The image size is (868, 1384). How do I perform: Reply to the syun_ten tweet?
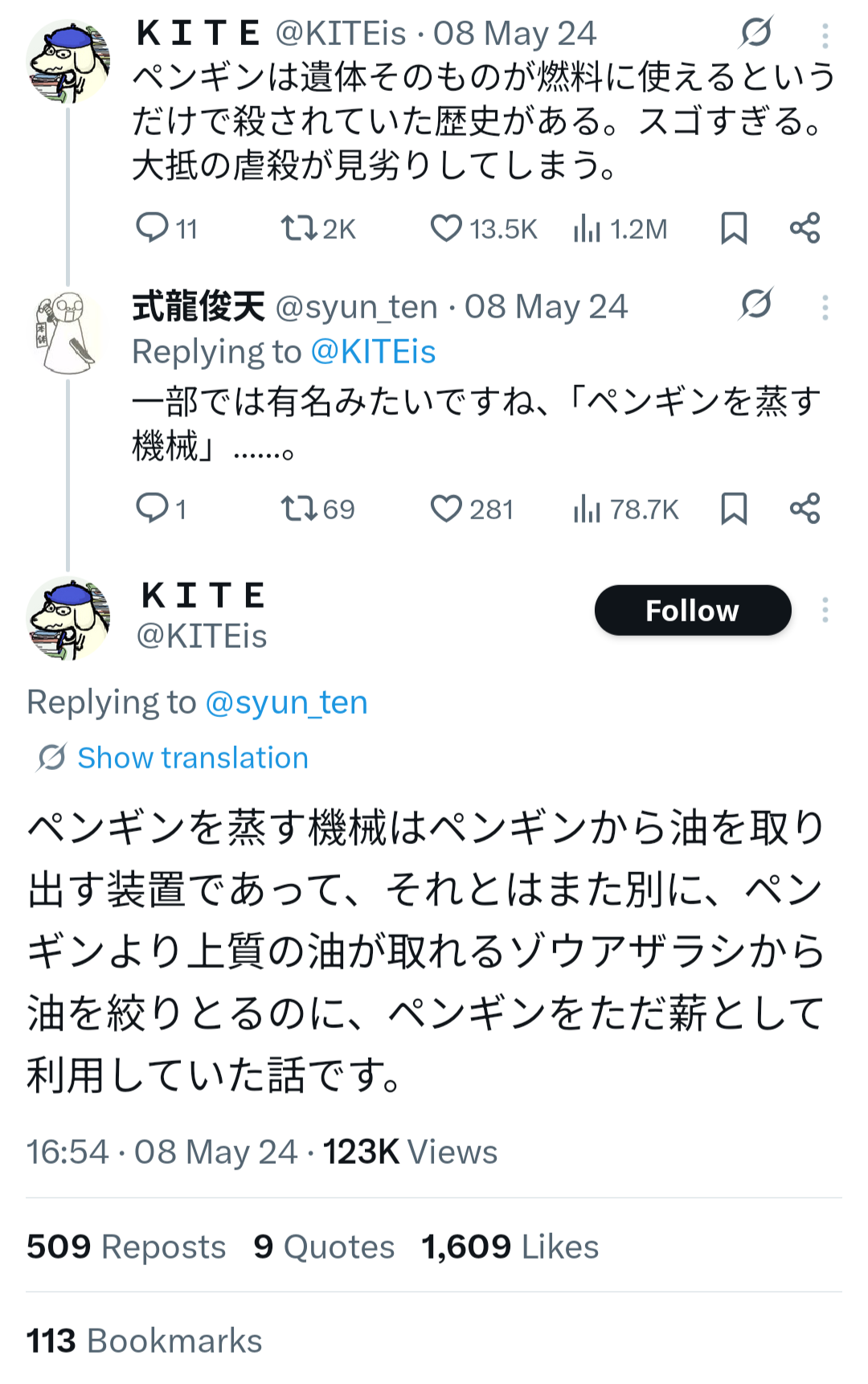point(152,508)
